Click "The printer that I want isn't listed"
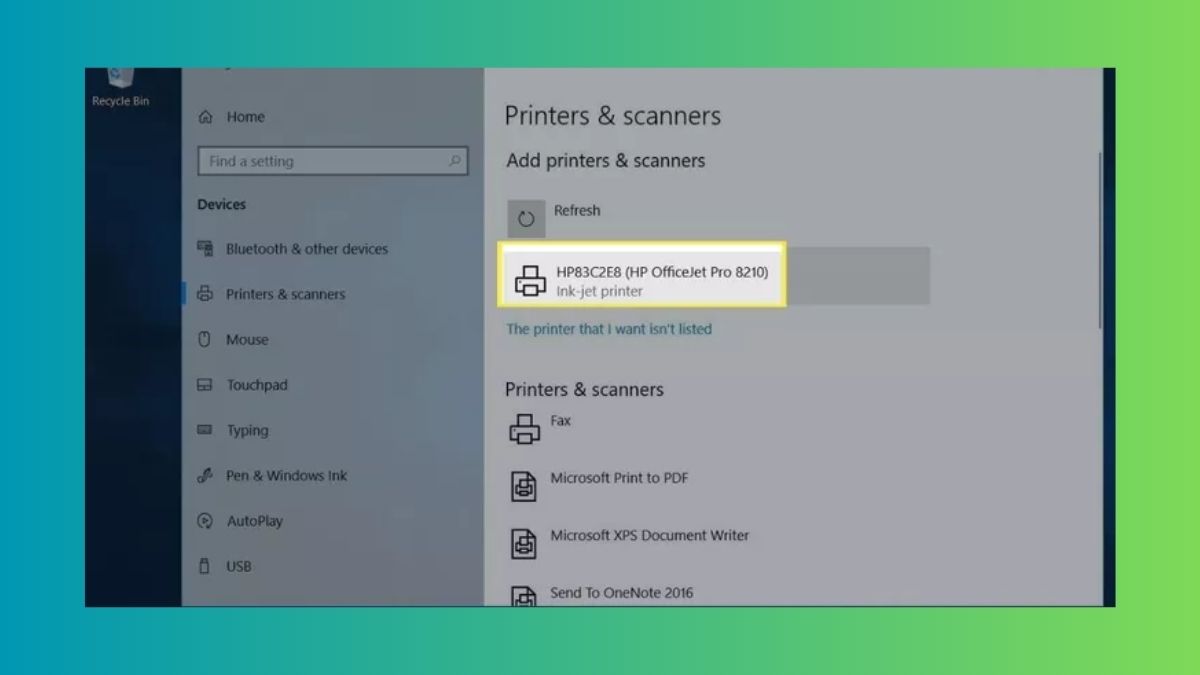 coord(609,329)
